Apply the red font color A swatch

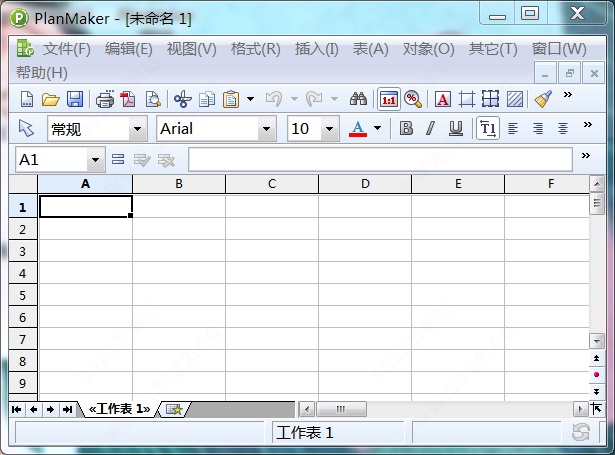[x=358, y=128]
